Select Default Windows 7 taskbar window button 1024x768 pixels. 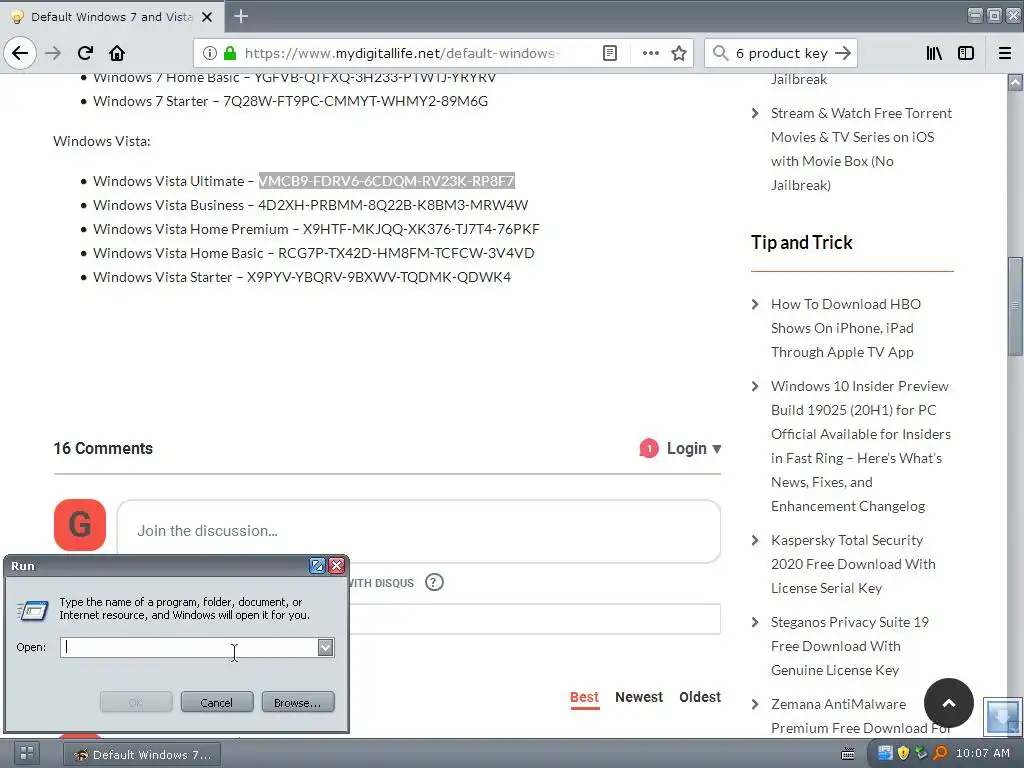tap(142, 754)
